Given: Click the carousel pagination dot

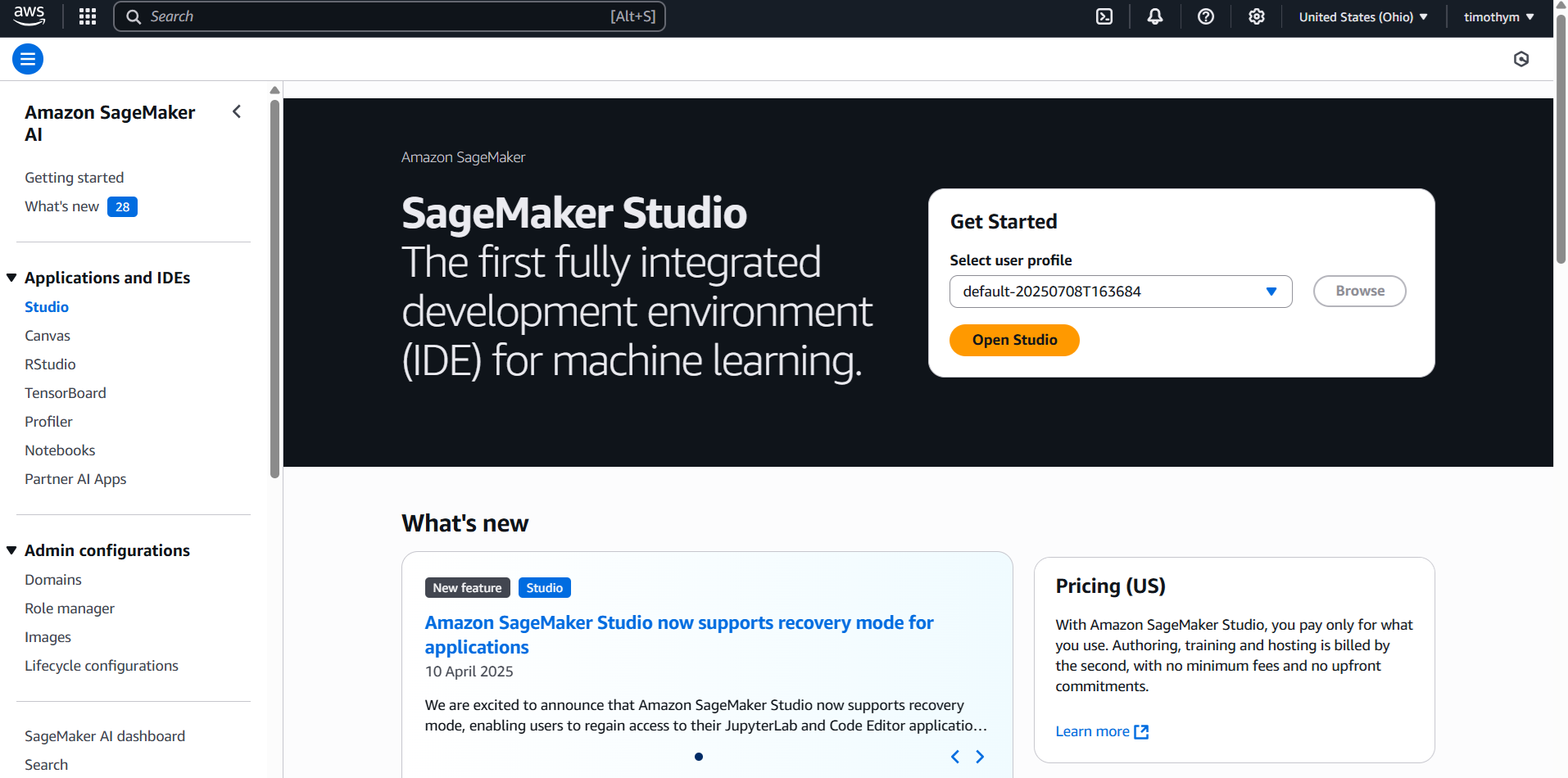Looking at the screenshot, I should coord(699,757).
